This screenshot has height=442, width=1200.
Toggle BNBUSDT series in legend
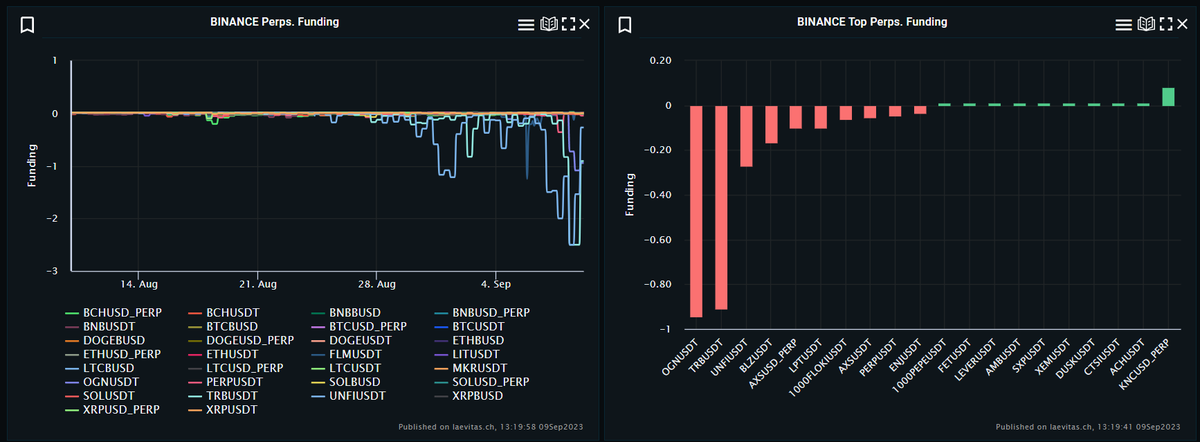(98, 326)
